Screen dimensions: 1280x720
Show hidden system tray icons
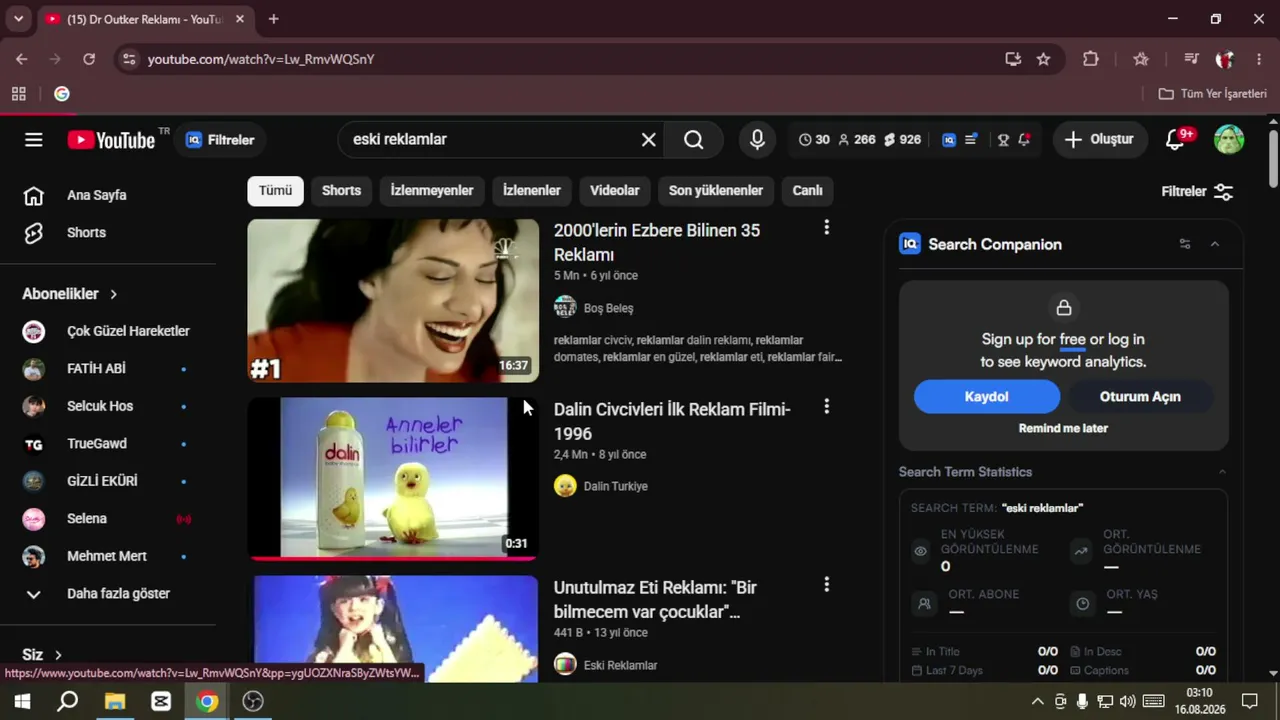click(x=1038, y=701)
